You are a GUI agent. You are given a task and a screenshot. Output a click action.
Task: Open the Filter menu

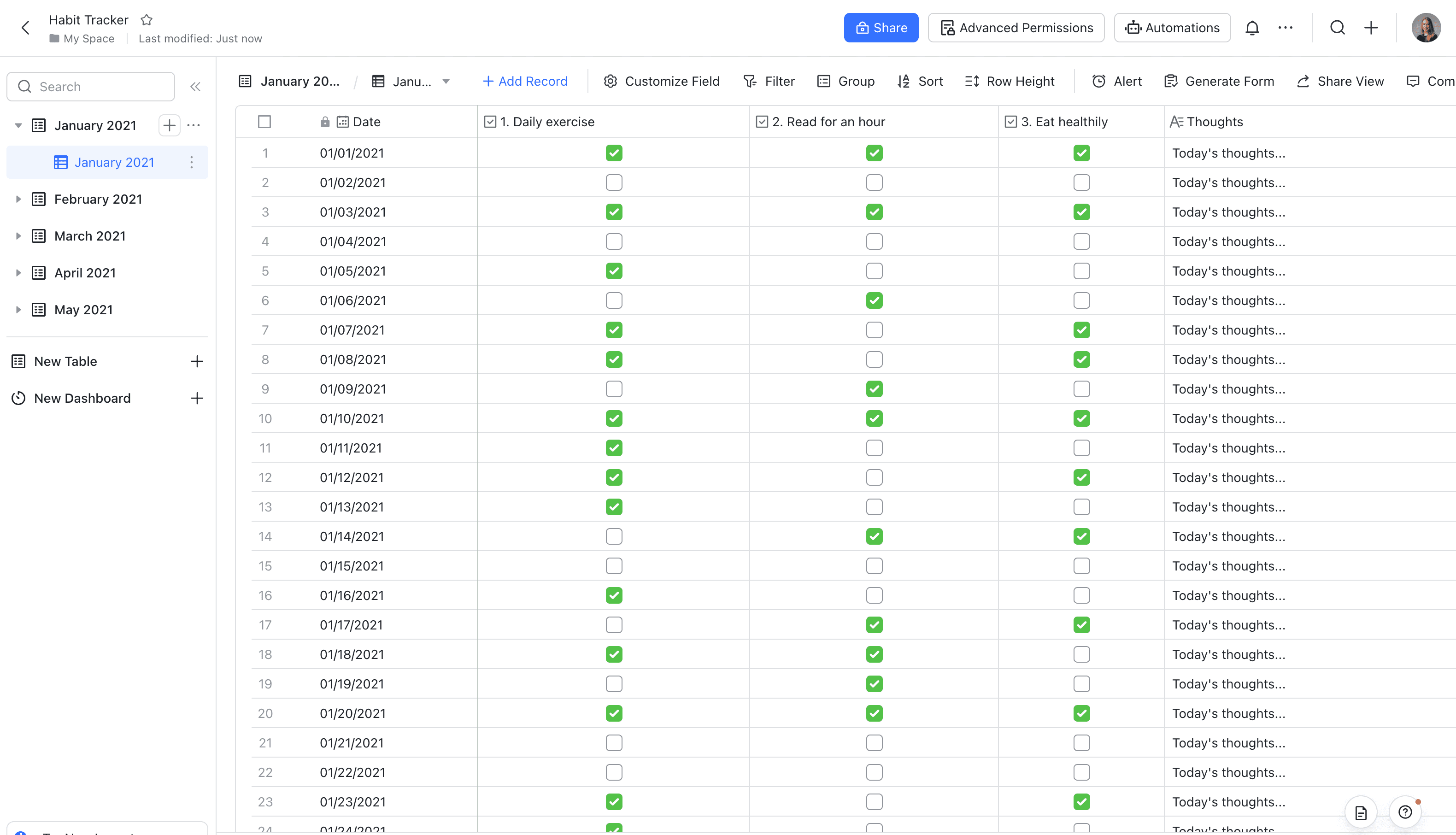[x=769, y=82]
